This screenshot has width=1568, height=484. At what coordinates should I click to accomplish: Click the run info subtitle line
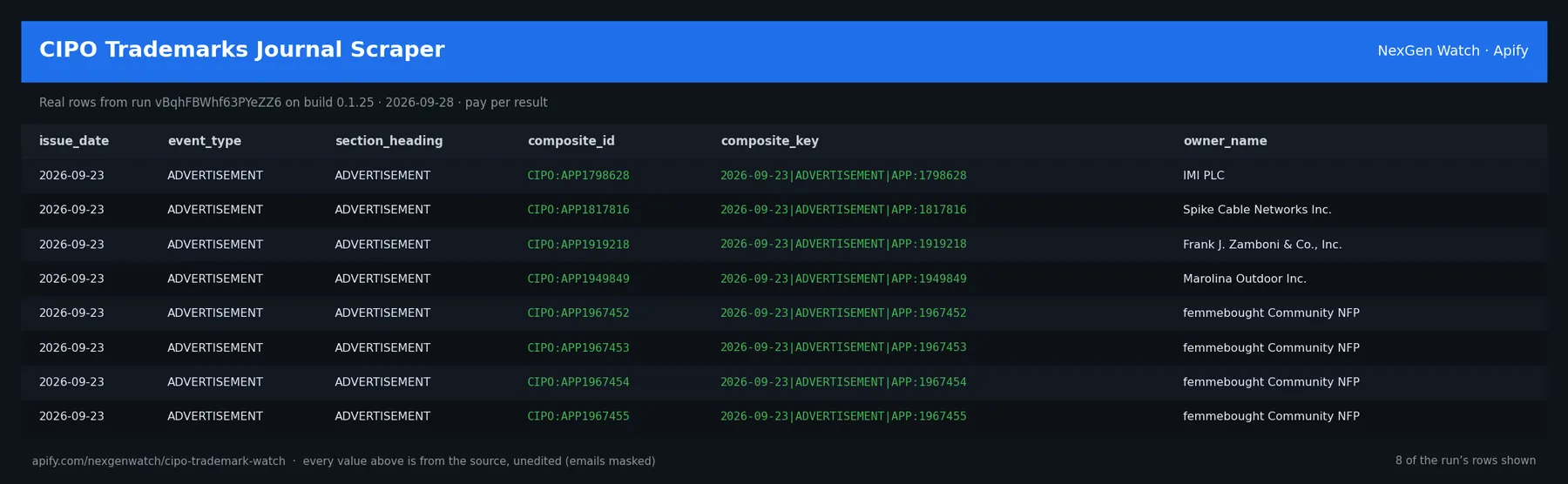293,103
